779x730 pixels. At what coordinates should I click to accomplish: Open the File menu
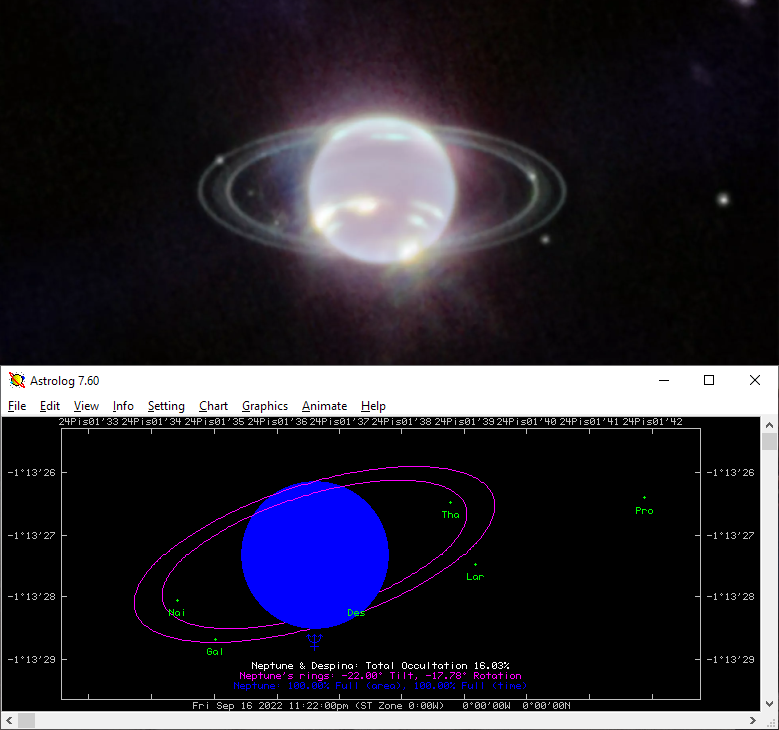(x=17, y=406)
